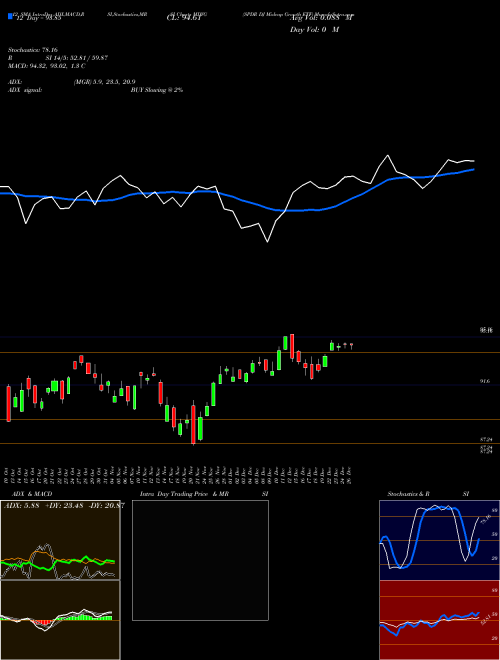Click the white price line's lowest dip
The height and width of the screenshot is (660, 500).
(x=267, y=242)
